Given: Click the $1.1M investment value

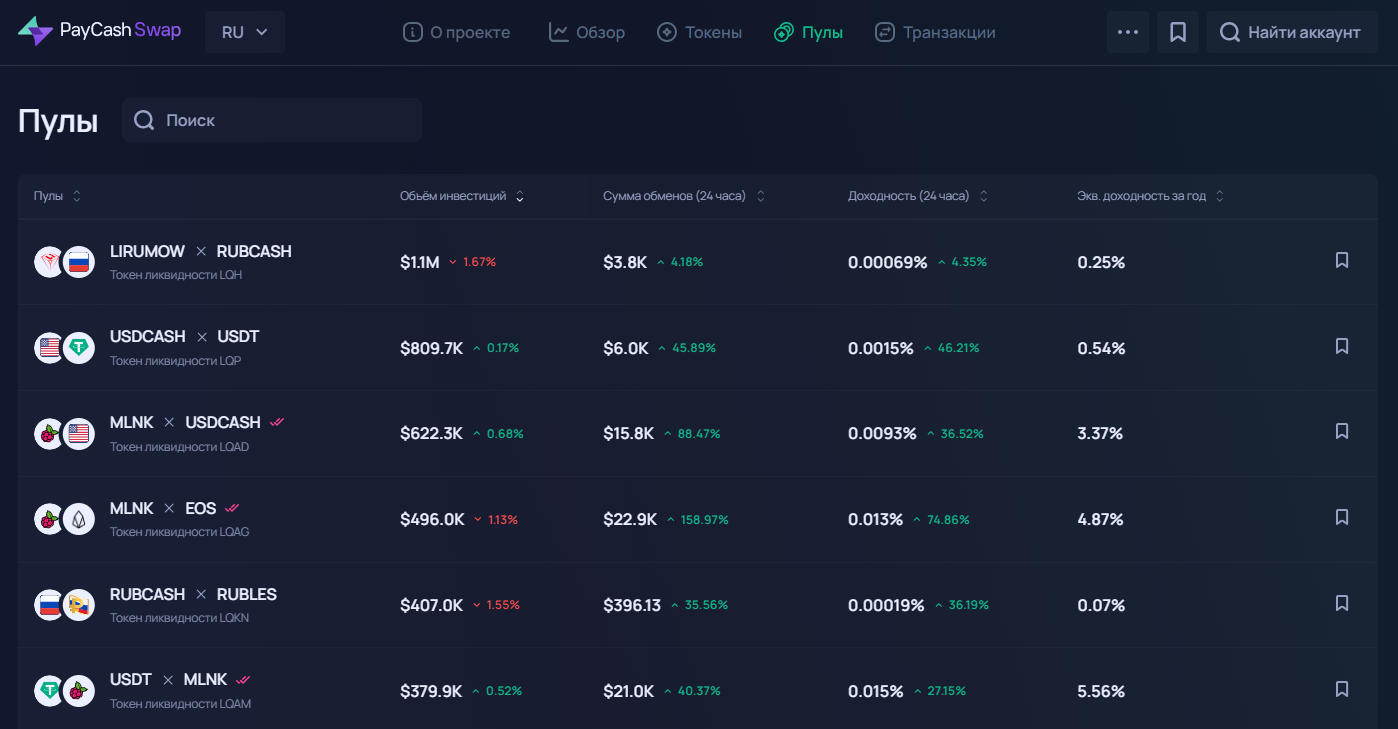Looking at the screenshot, I should pos(420,263).
